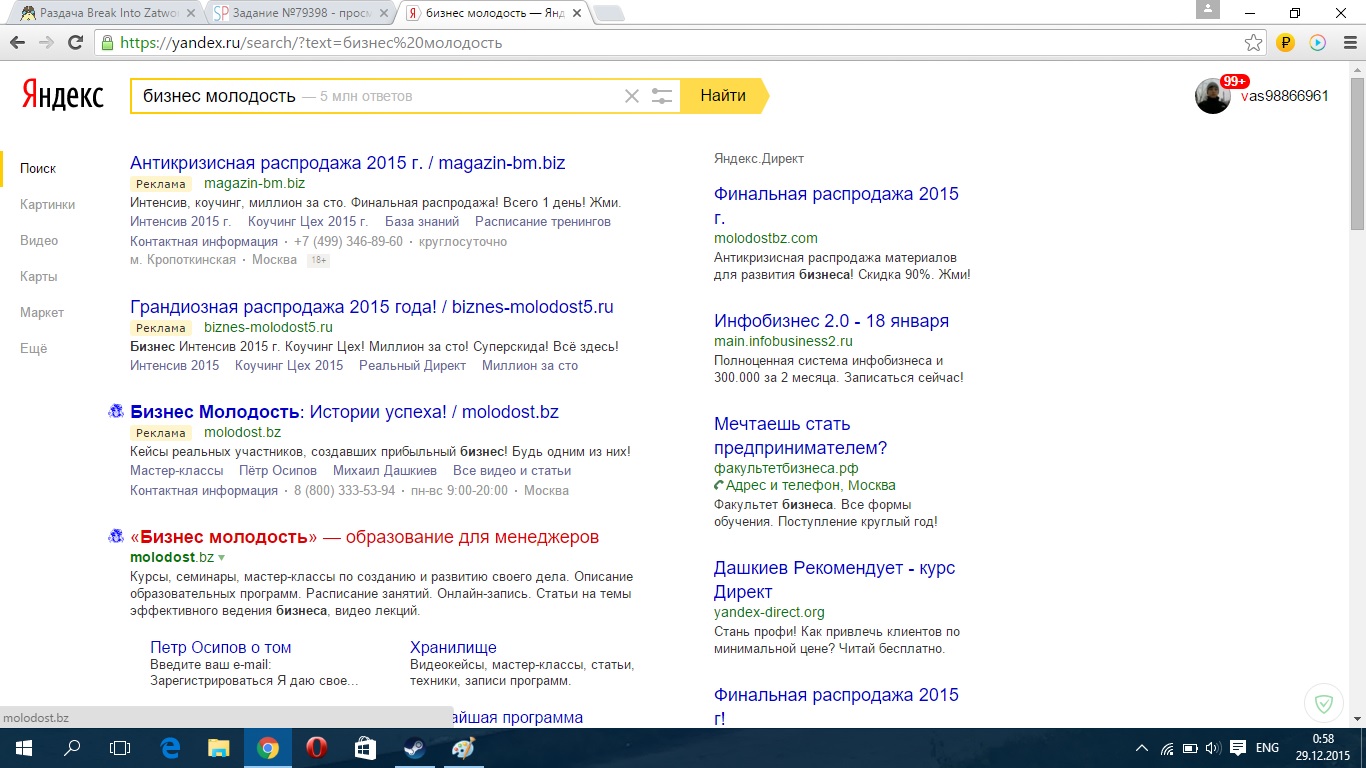The width and height of the screenshot is (1366, 768).
Task: Click the taskbar clock showing 0:58
Action: point(1323,739)
